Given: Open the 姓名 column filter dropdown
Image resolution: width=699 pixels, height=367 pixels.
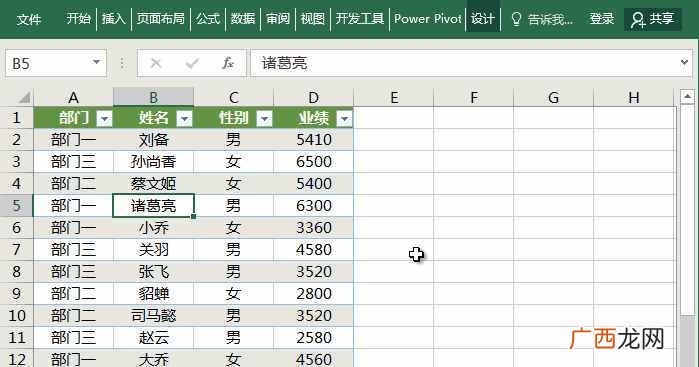Looking at the screenshot, I should tap(185, 119).
